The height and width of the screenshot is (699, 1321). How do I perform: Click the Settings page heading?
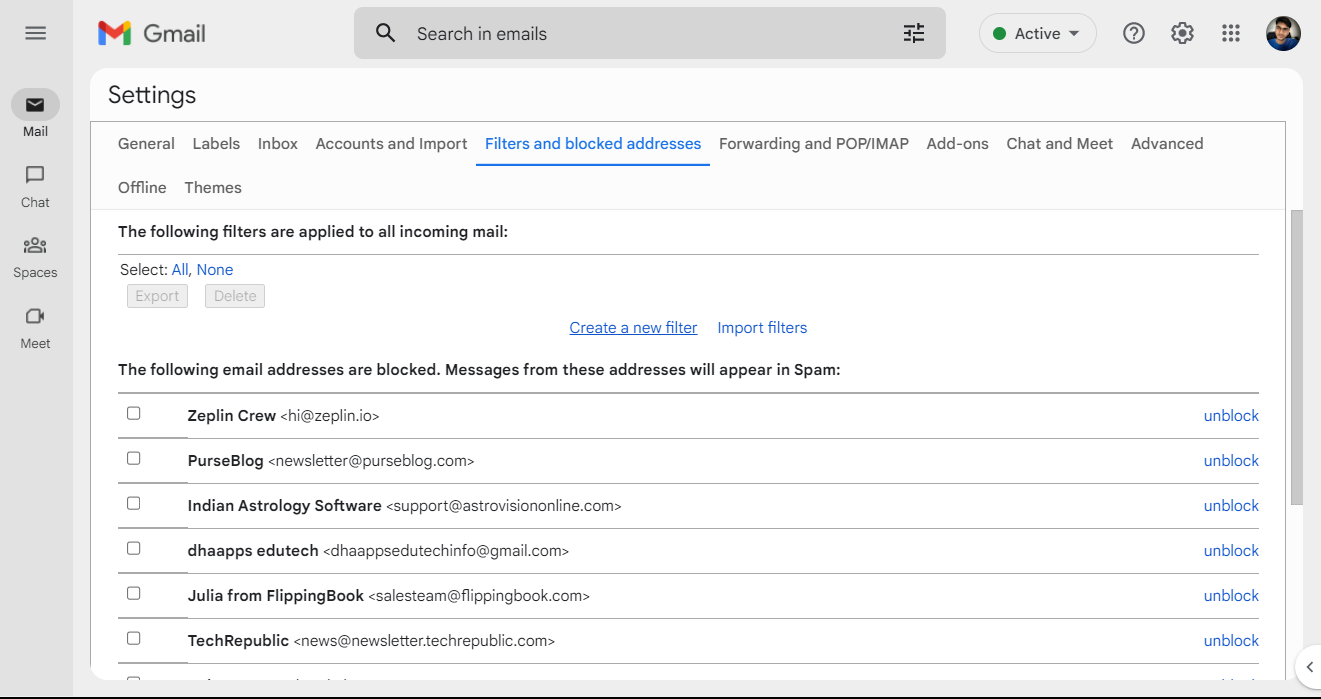(152, 95)
